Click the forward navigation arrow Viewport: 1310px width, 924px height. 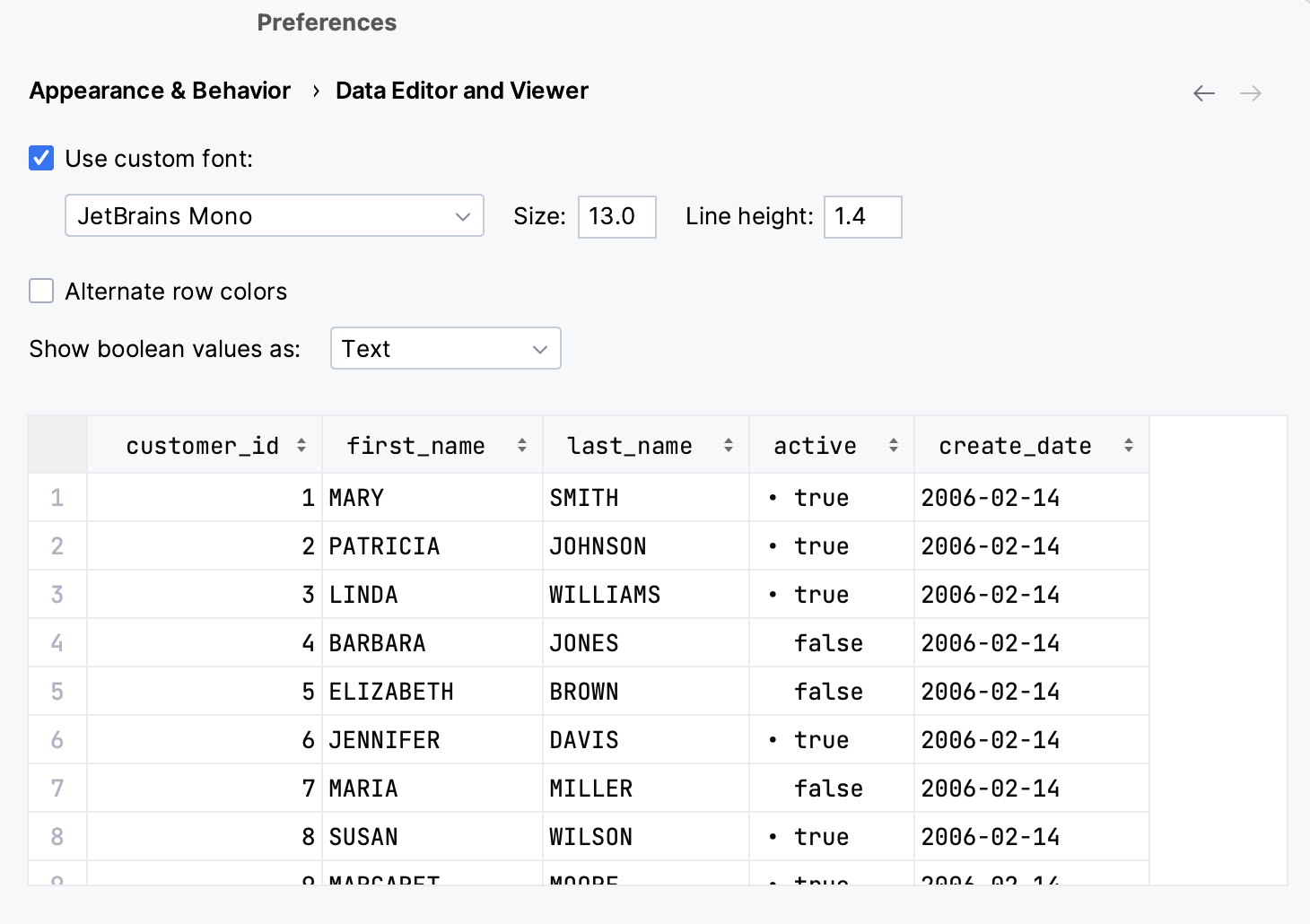pyautogui.click(x=1251, y=93)
